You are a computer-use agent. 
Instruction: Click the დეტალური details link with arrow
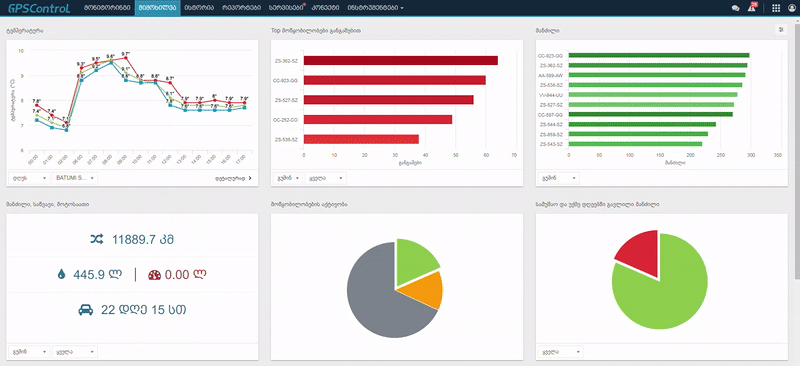point(234,178)
